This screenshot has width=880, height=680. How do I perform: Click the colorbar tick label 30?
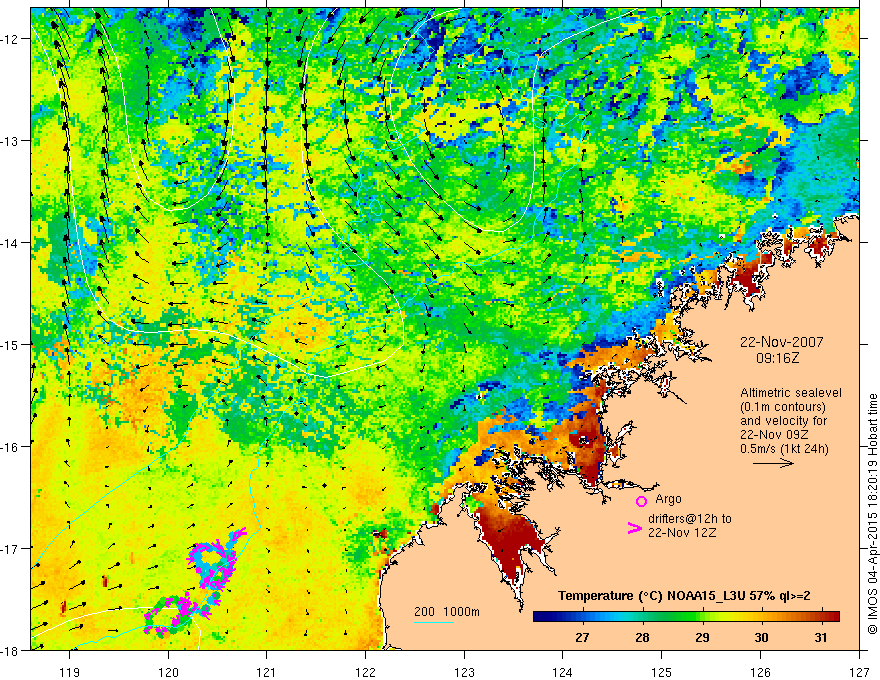761,637
